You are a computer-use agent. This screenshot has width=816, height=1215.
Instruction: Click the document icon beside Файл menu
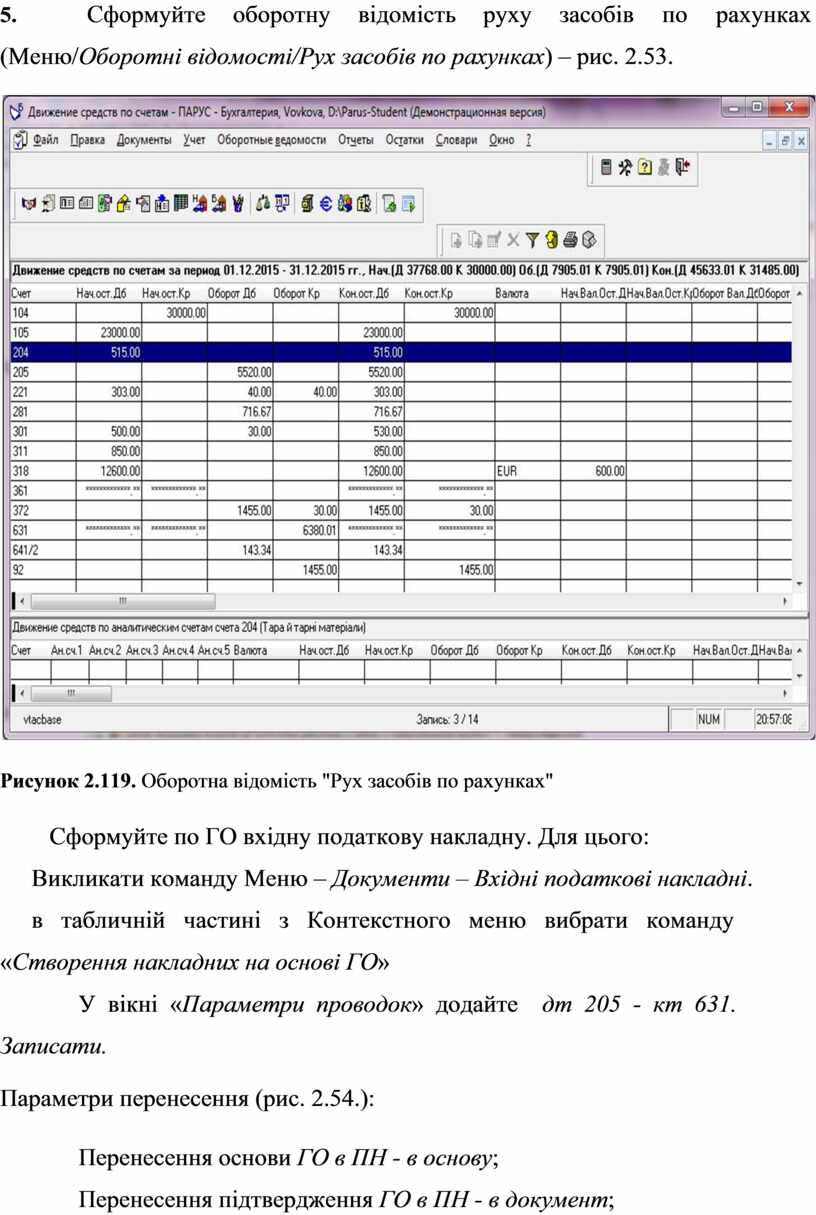(19, 140)
